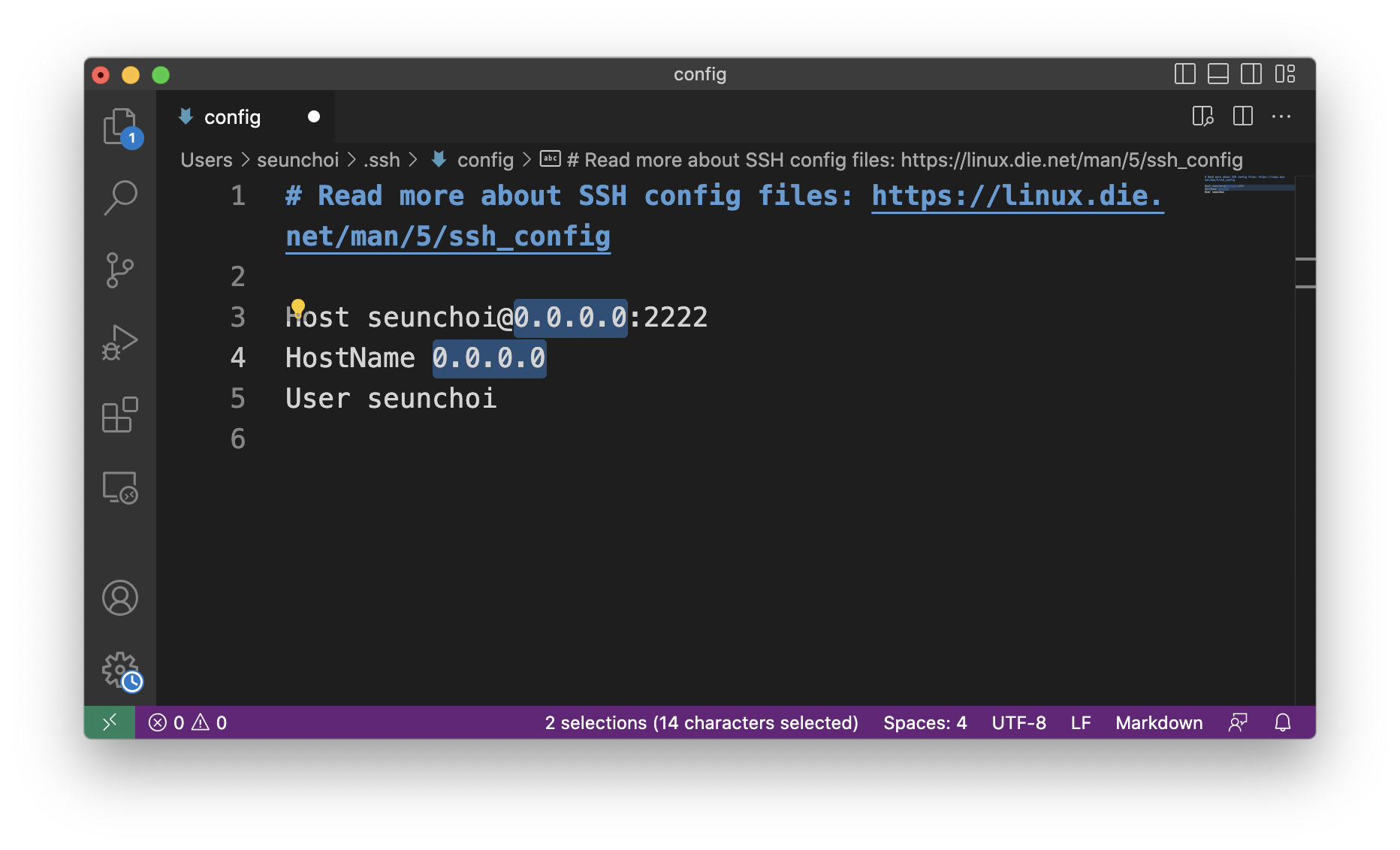The image size is (1400, 850).
Task: Click the vertical scrollbar overview ruler
Action: coord(1305,440)
